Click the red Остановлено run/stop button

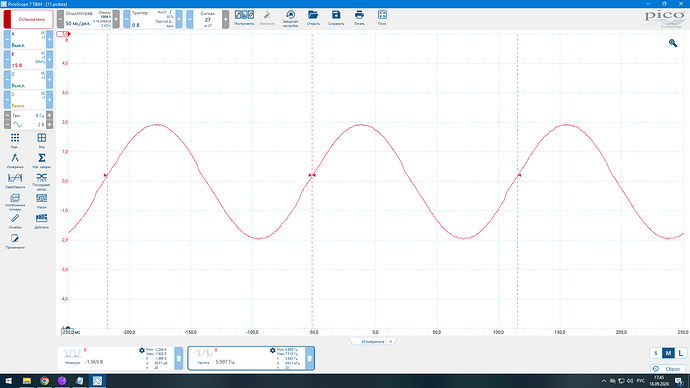[29, 19]
